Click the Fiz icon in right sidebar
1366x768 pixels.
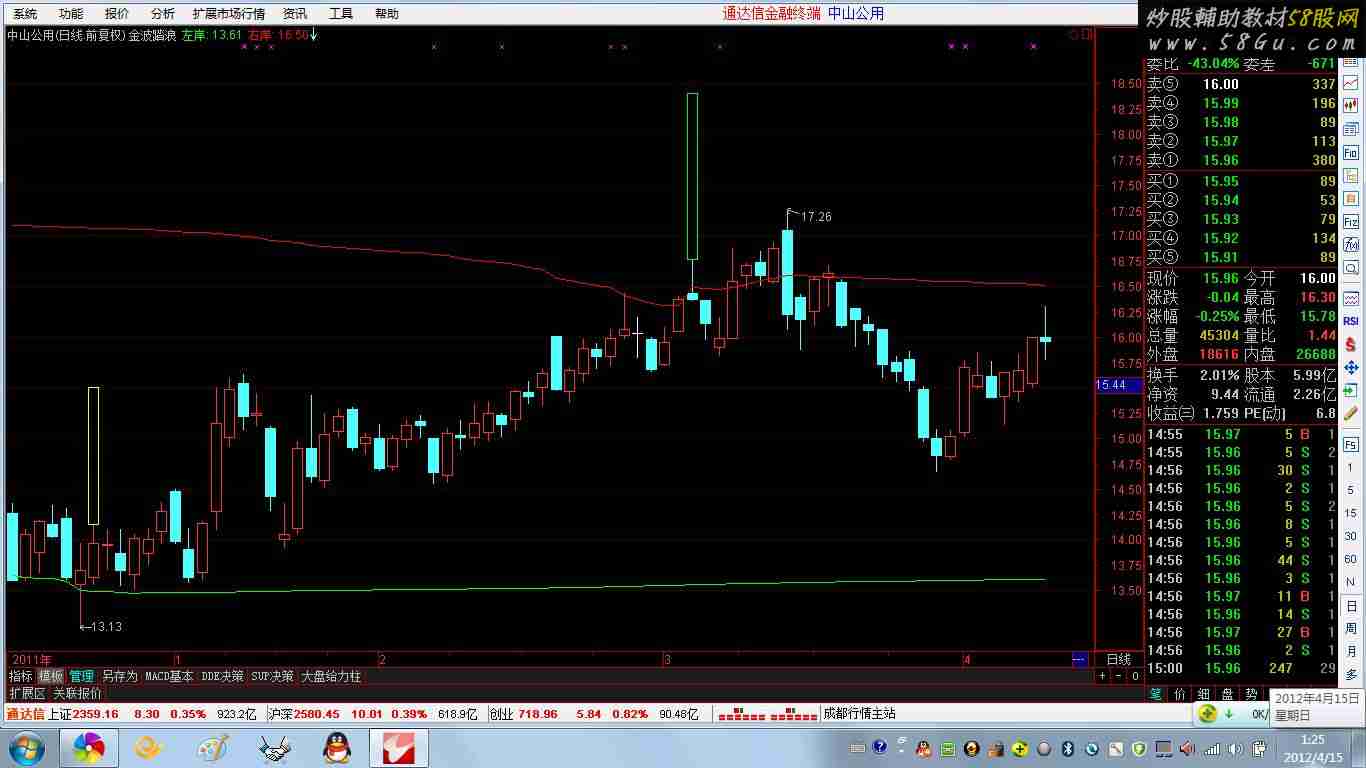(1351, 222)
